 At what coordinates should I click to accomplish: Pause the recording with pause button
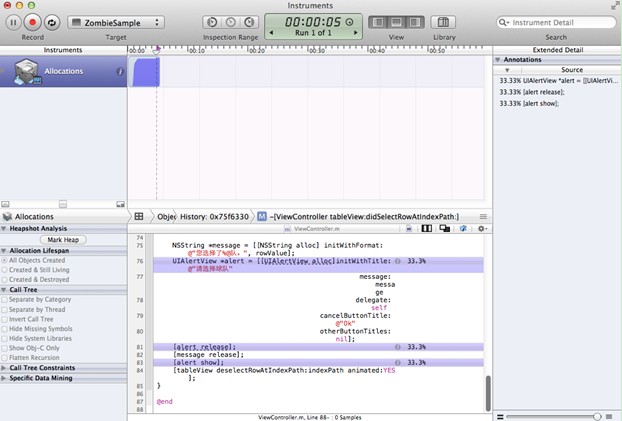click(x=13, y=23)
